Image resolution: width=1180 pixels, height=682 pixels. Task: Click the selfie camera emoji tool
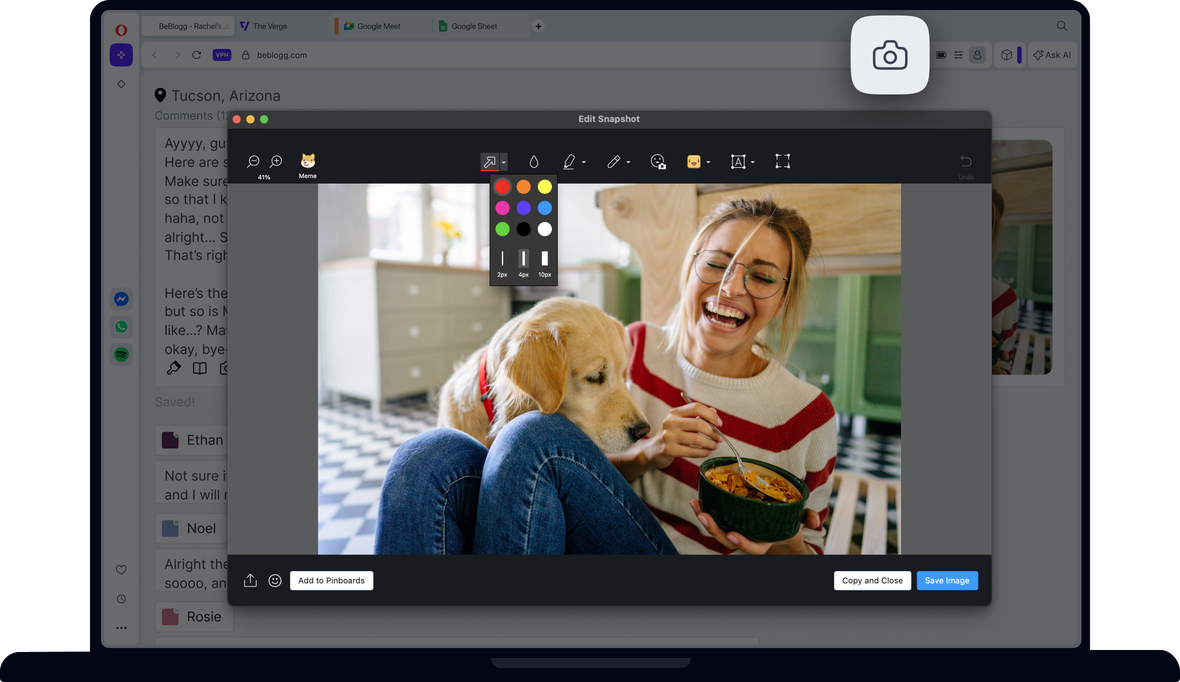click(x=657, y=161)
